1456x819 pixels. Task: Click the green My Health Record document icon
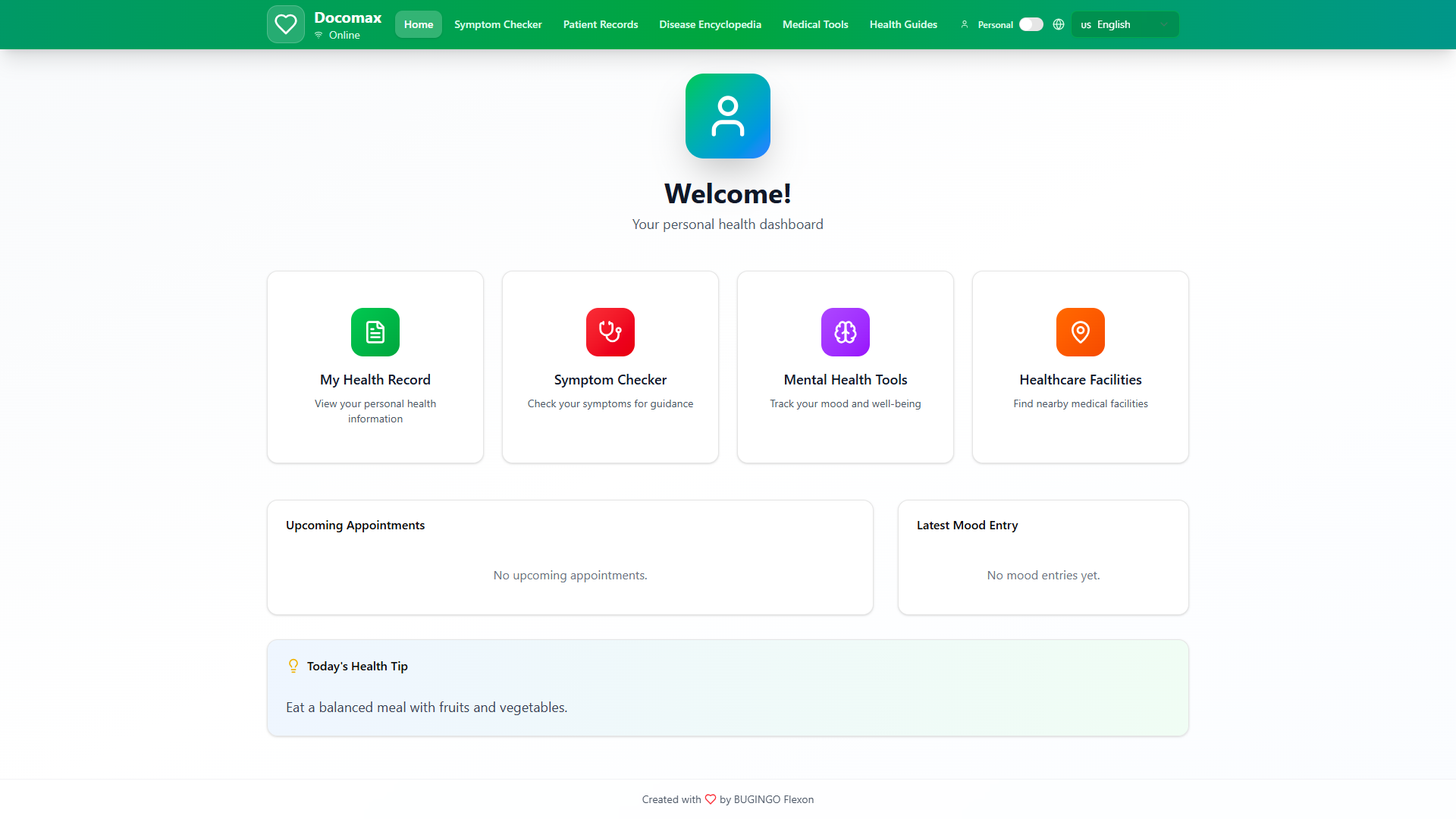[375, 332]
